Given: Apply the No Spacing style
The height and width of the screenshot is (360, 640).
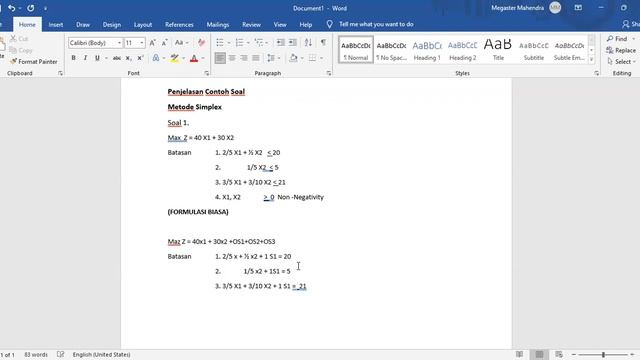Looking at the screenshot, I should tap(391, 50).
